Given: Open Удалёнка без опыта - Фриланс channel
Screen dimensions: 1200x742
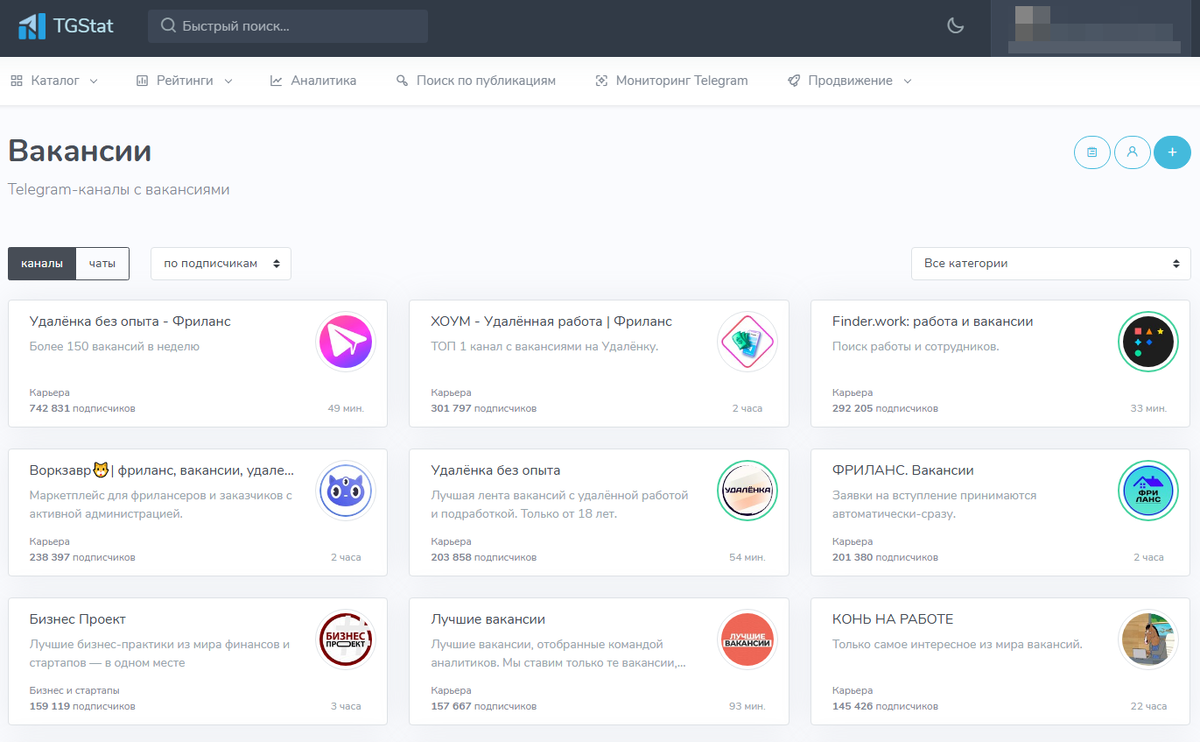Looking at the screenshot, I should (x=130, y=321).
